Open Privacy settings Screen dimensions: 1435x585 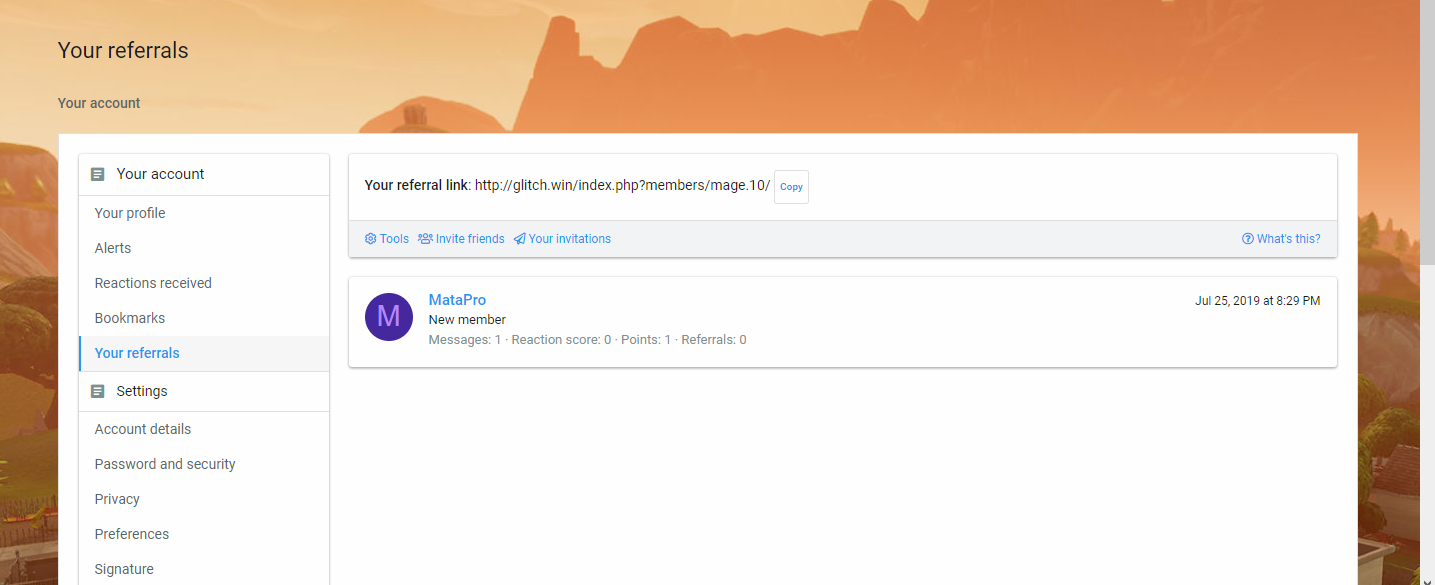pos(117,499)
